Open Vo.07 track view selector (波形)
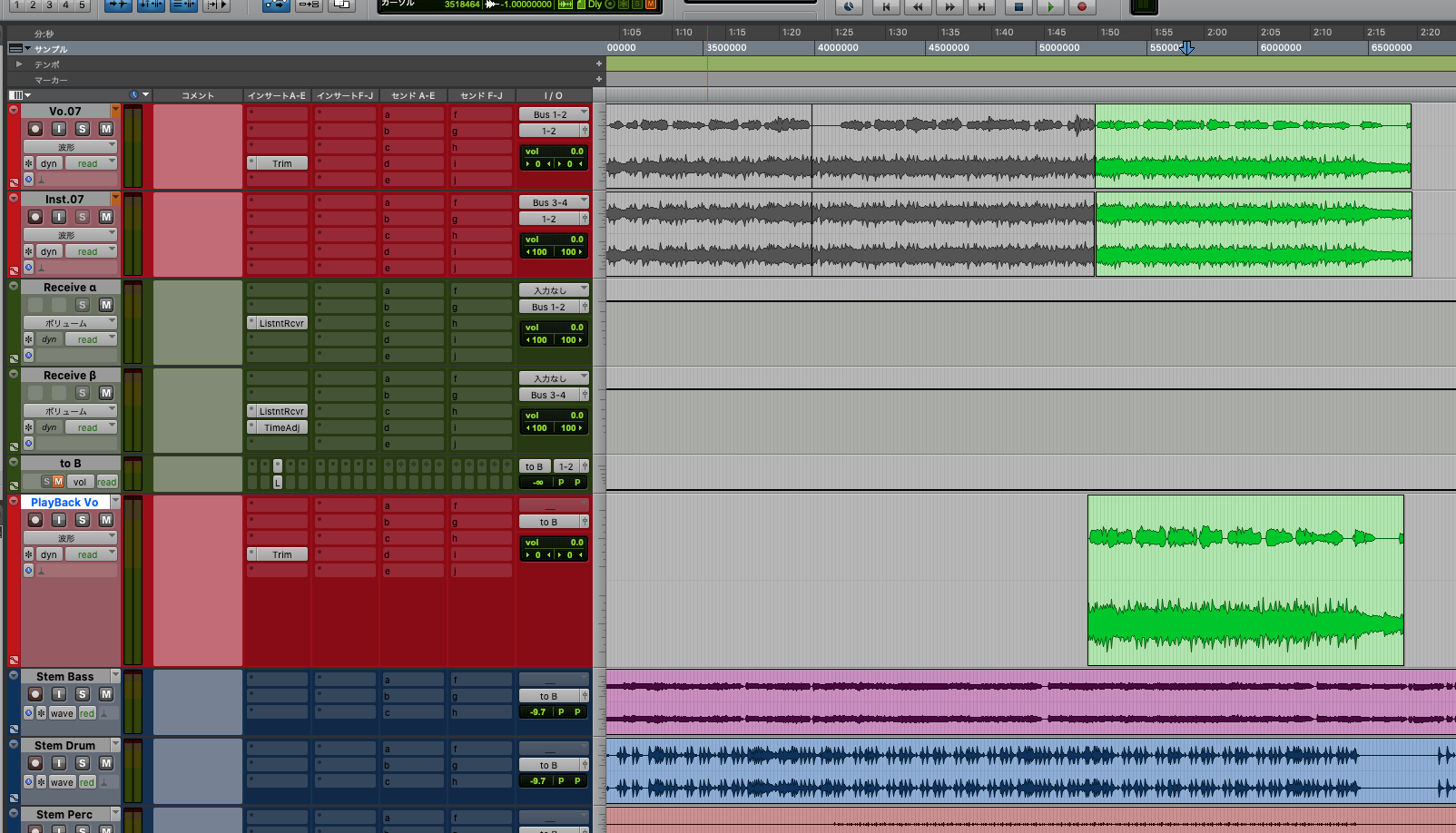The width and height of the screenshot is (1456, 833). [70, 146]
